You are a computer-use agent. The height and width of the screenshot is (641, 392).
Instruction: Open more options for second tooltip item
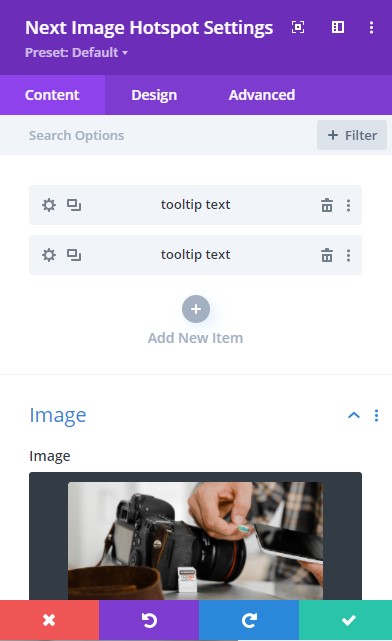click(x=348, y=255)
